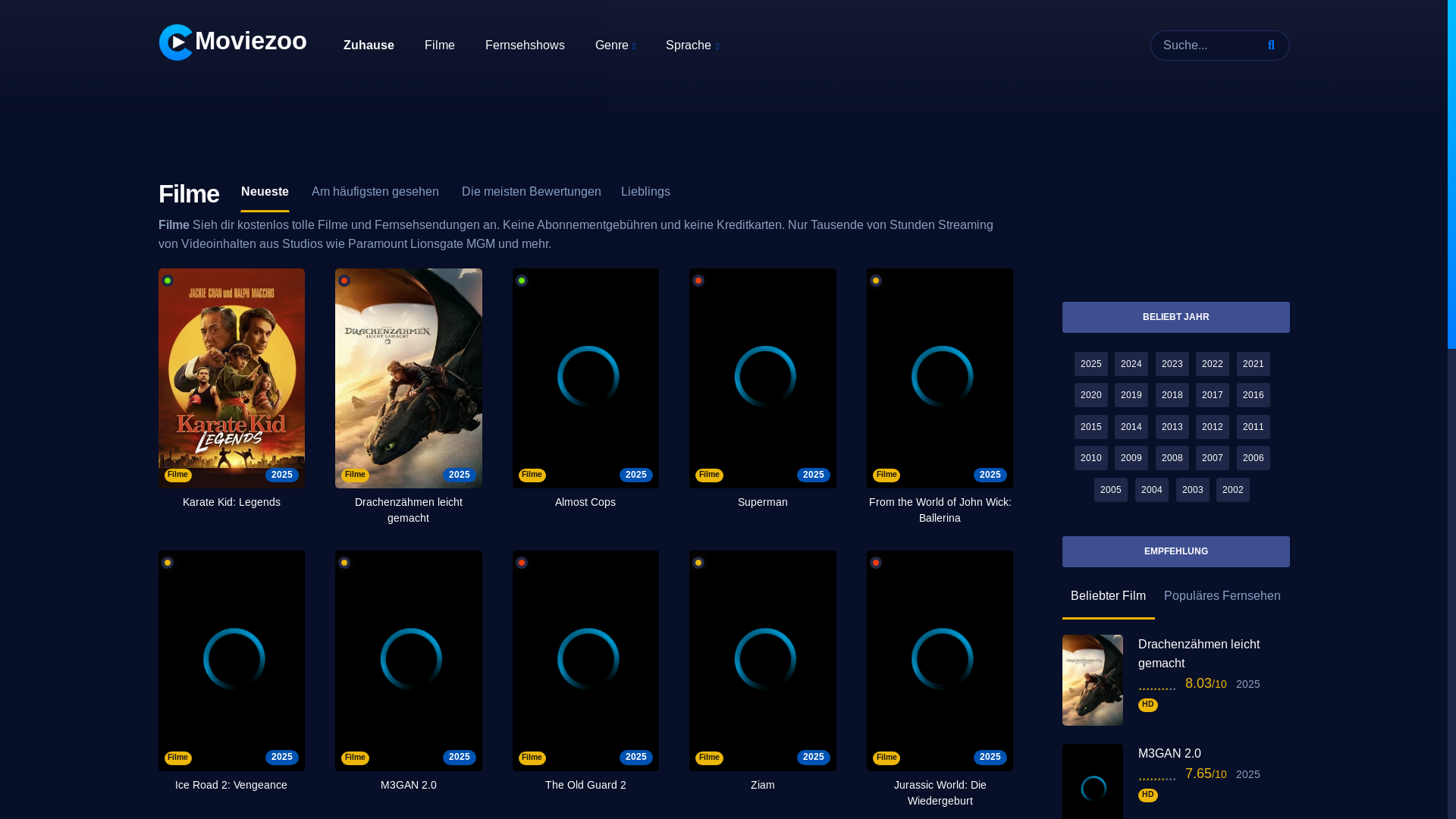Filter by year 2011
Viewport: 1456px width, 819px height.
[1253, 427]
